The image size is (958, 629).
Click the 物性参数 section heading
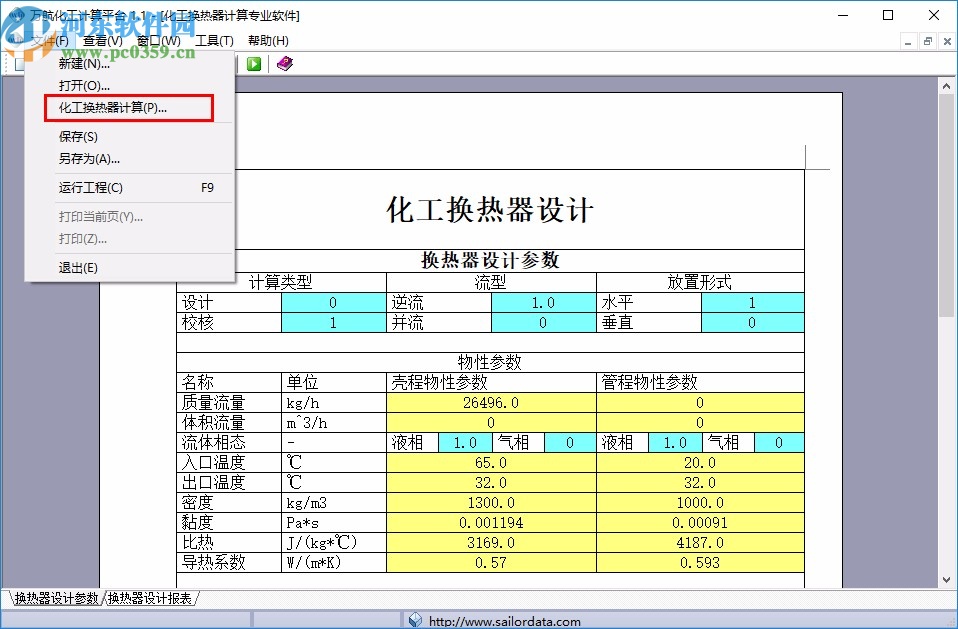tap(490, 363)
